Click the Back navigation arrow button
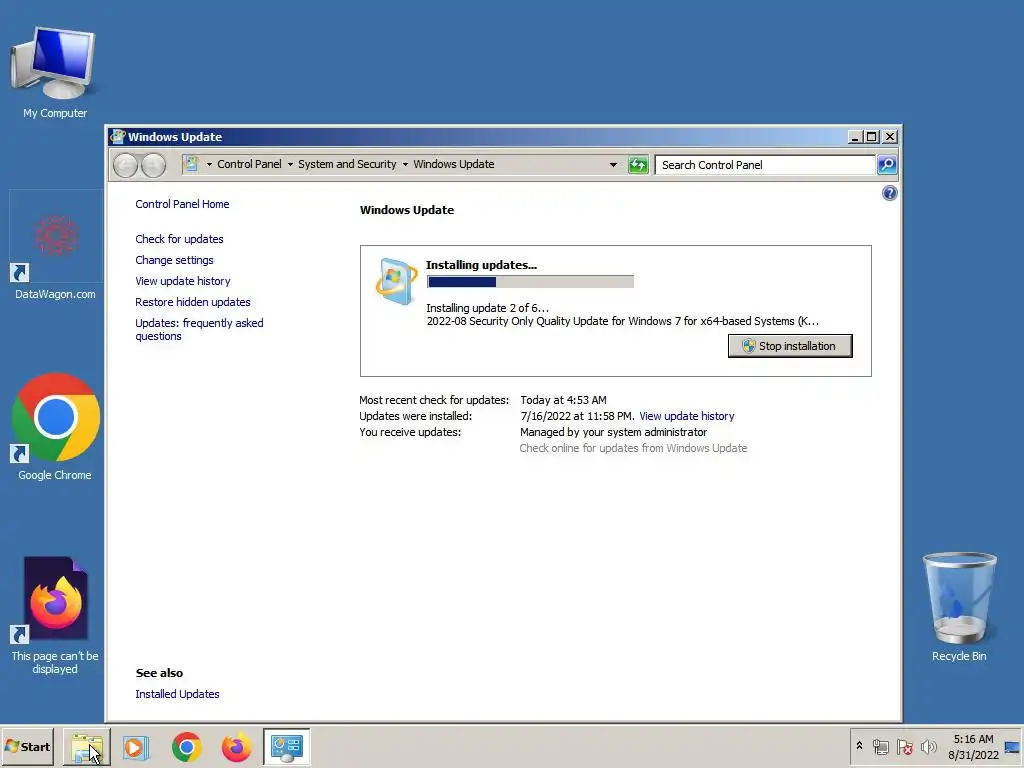The height and width of the screenshot is (768, 1024). (125, 165)
